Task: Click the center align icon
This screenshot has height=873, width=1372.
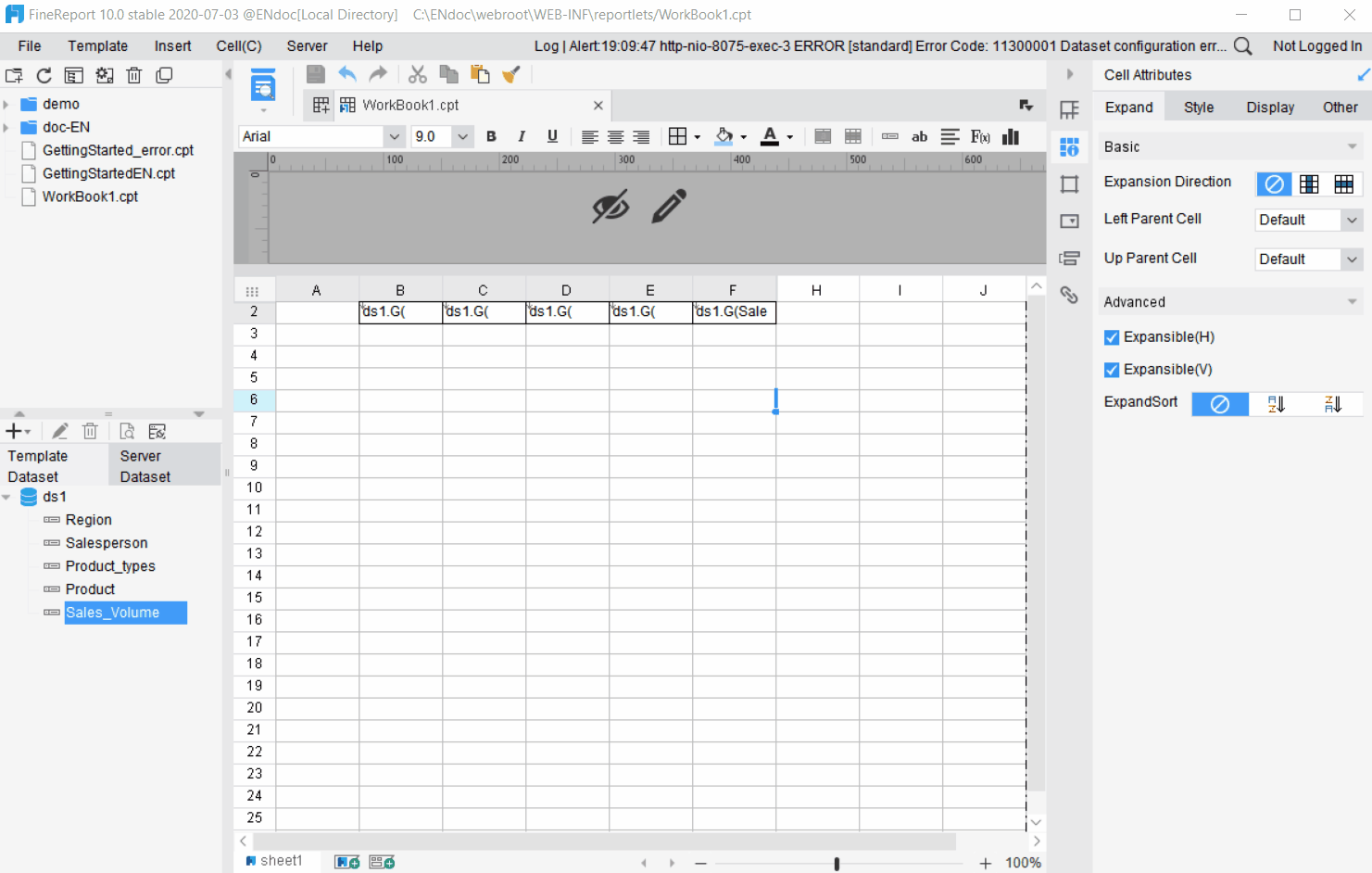Action: pos(615,137)
